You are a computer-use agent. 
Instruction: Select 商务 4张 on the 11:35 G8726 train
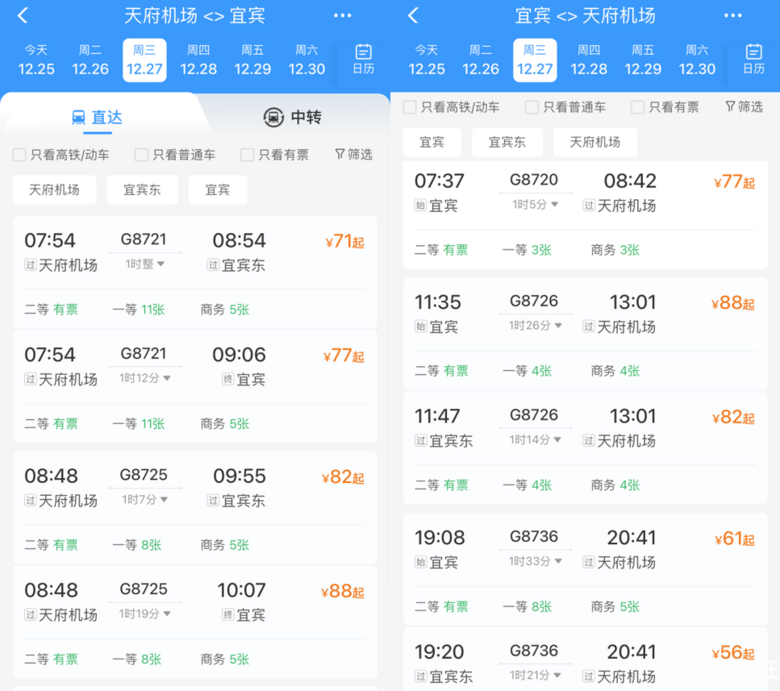click(615, 371)
